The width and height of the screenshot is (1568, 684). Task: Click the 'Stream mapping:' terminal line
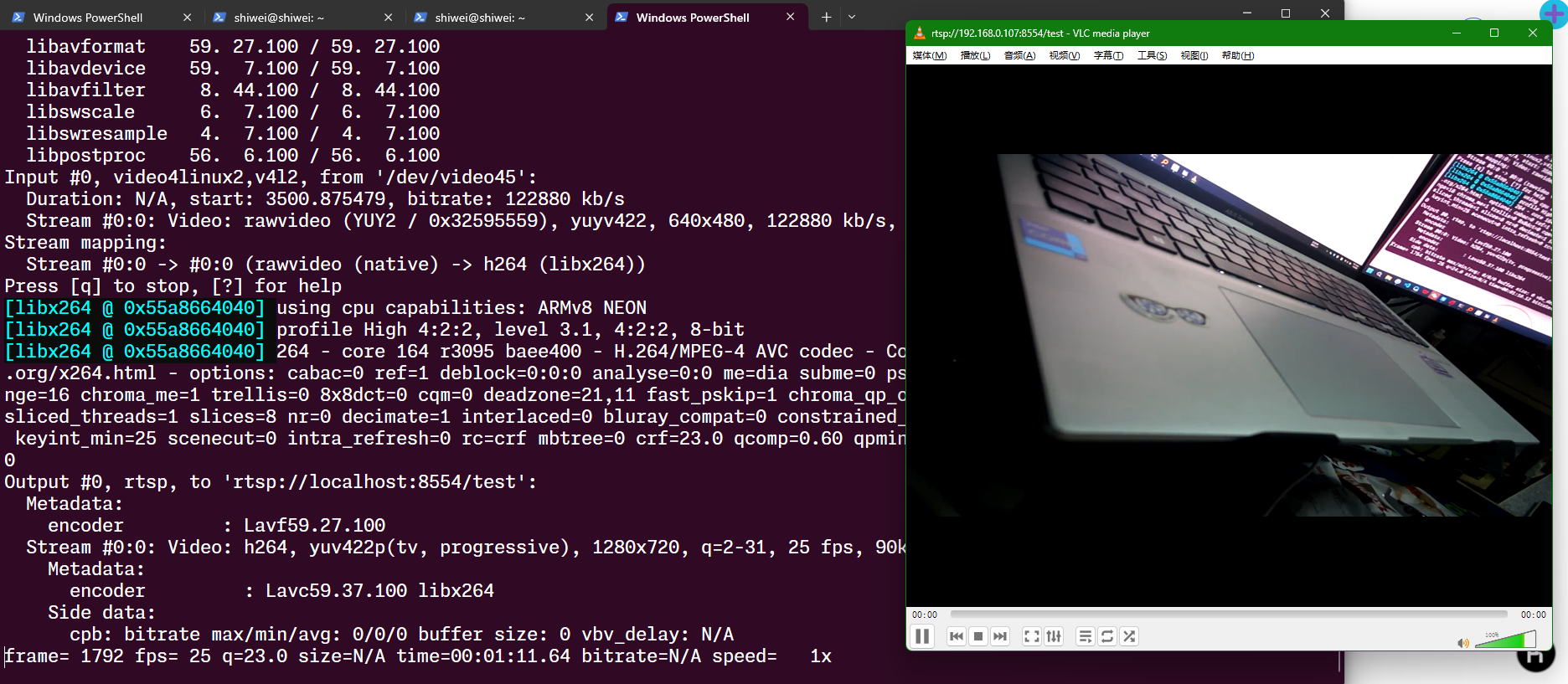[85, 243]
